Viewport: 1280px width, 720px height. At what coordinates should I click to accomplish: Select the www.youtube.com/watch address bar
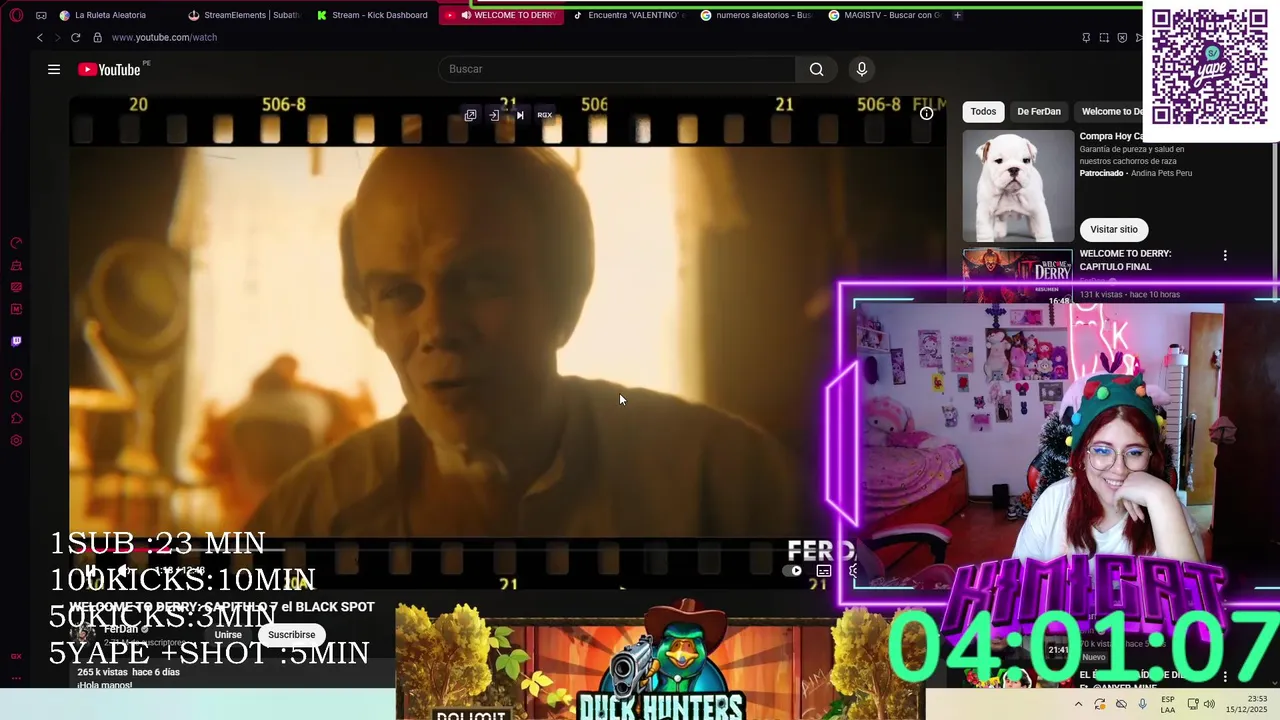[x=164, y=37]
